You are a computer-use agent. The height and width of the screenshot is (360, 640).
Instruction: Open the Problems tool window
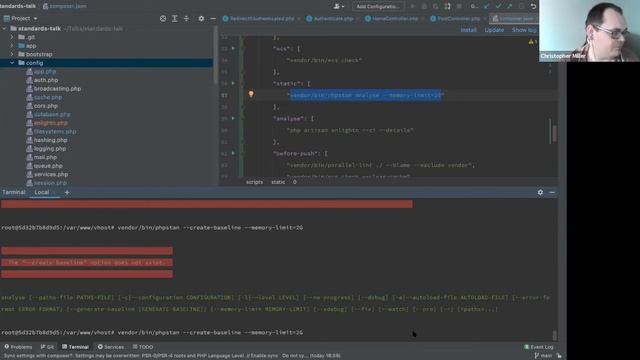tap(18, 347)
